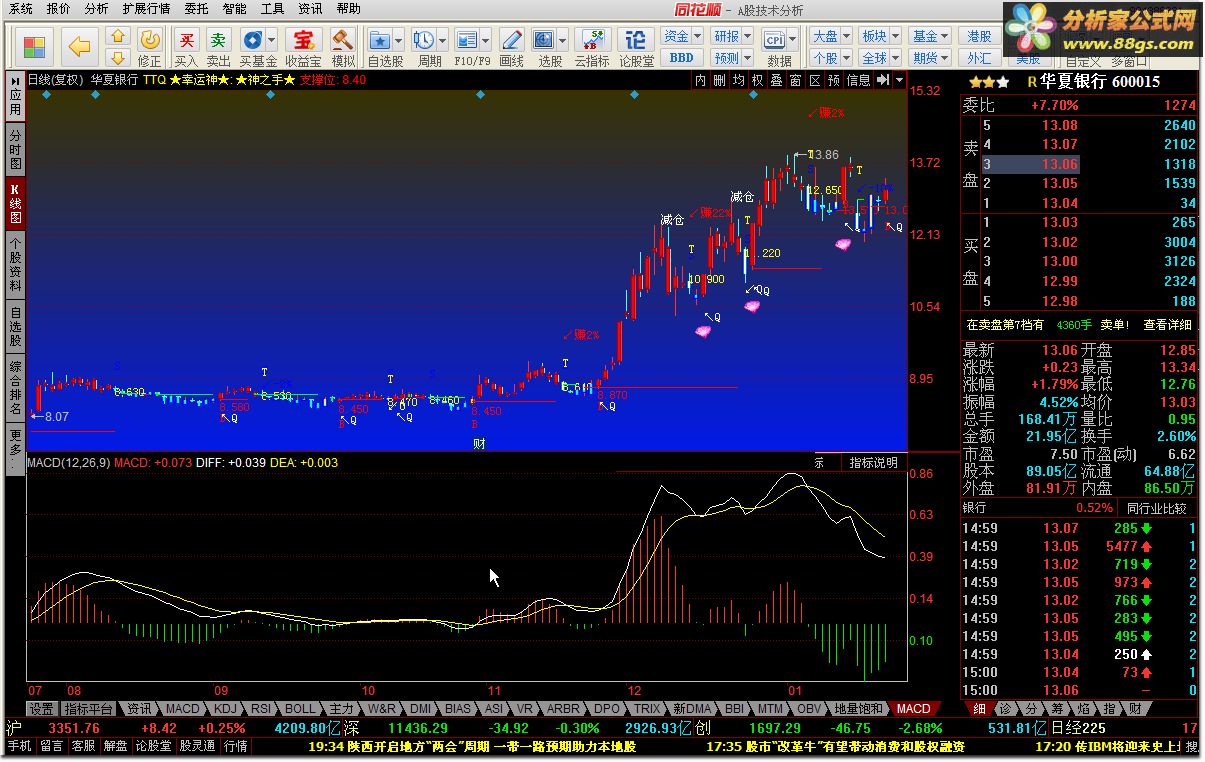Open the 扩展行情 menu

coord(146,9)
